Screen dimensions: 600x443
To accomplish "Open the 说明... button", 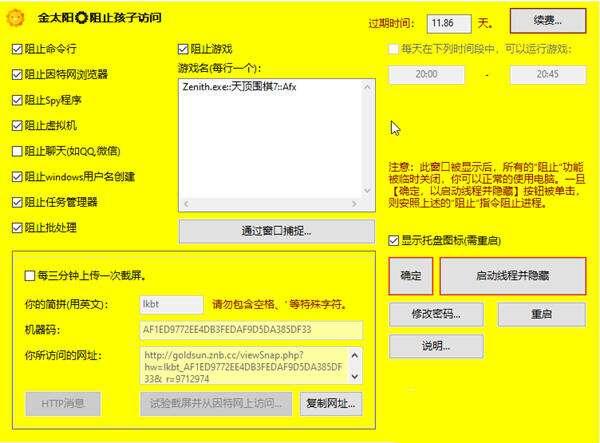I will 436,346.
